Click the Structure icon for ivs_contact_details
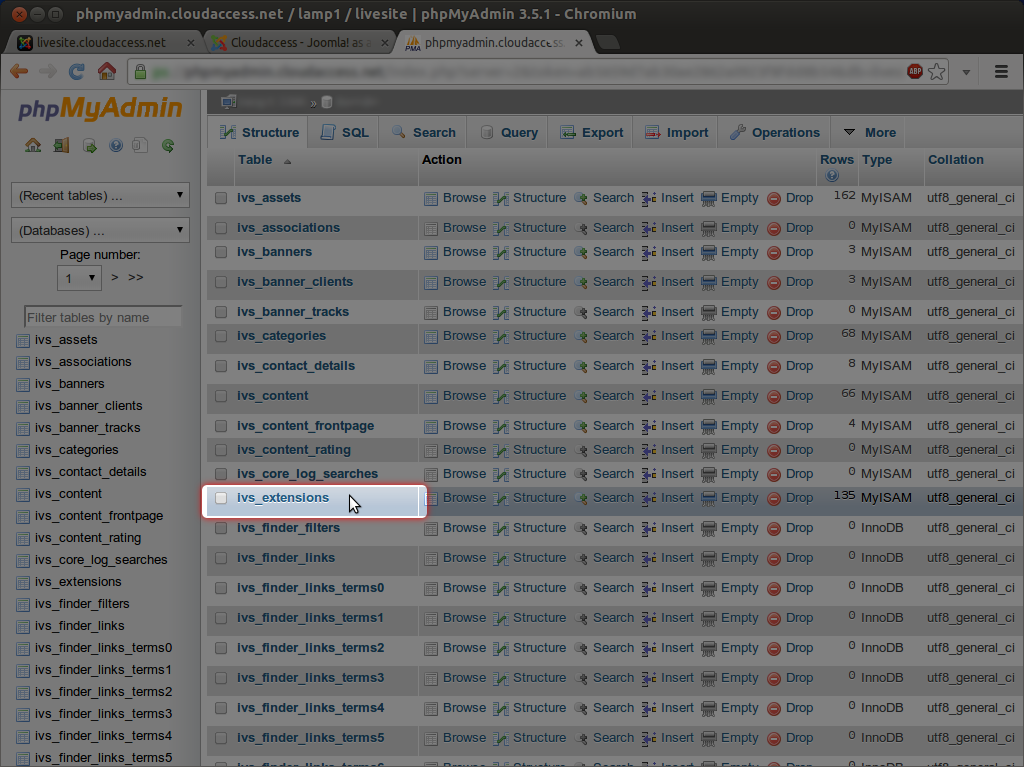 (501, 367)
